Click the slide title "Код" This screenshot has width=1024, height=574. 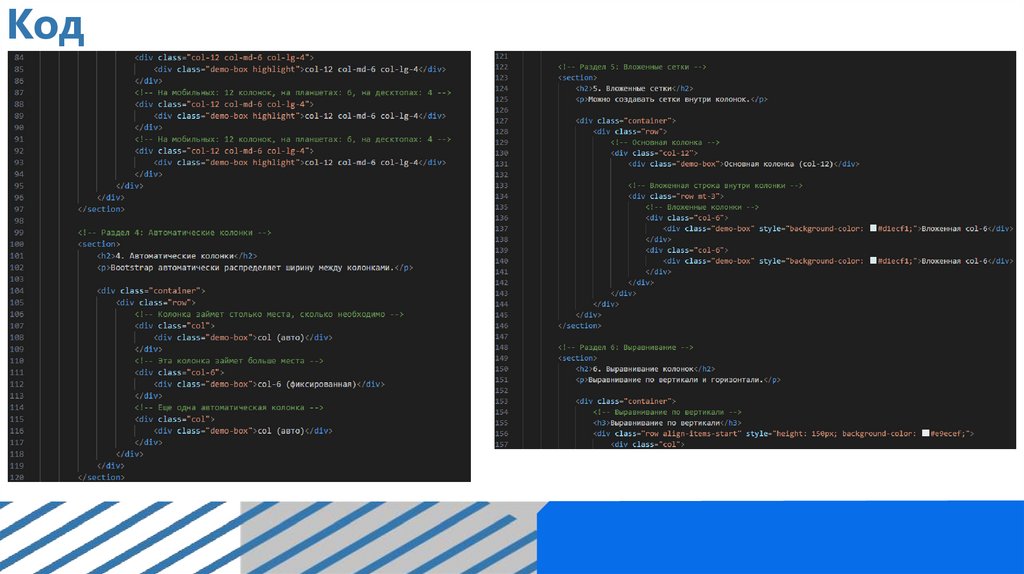tap(45, 26)
